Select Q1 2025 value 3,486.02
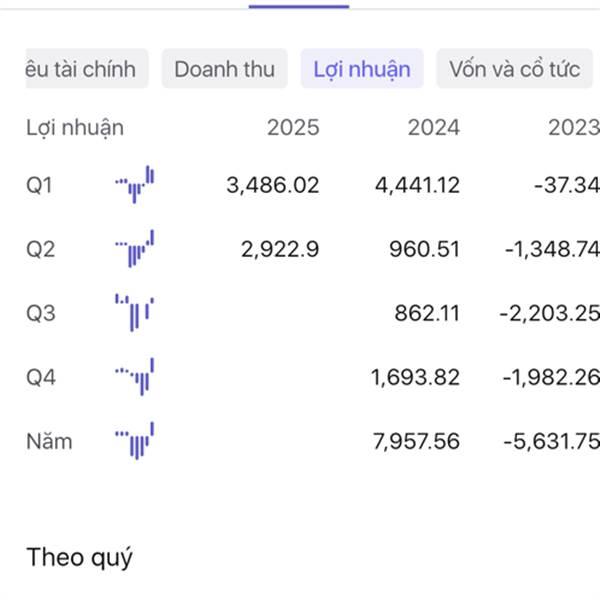Viewport: 600px width, 600px height. pos(273,185)
